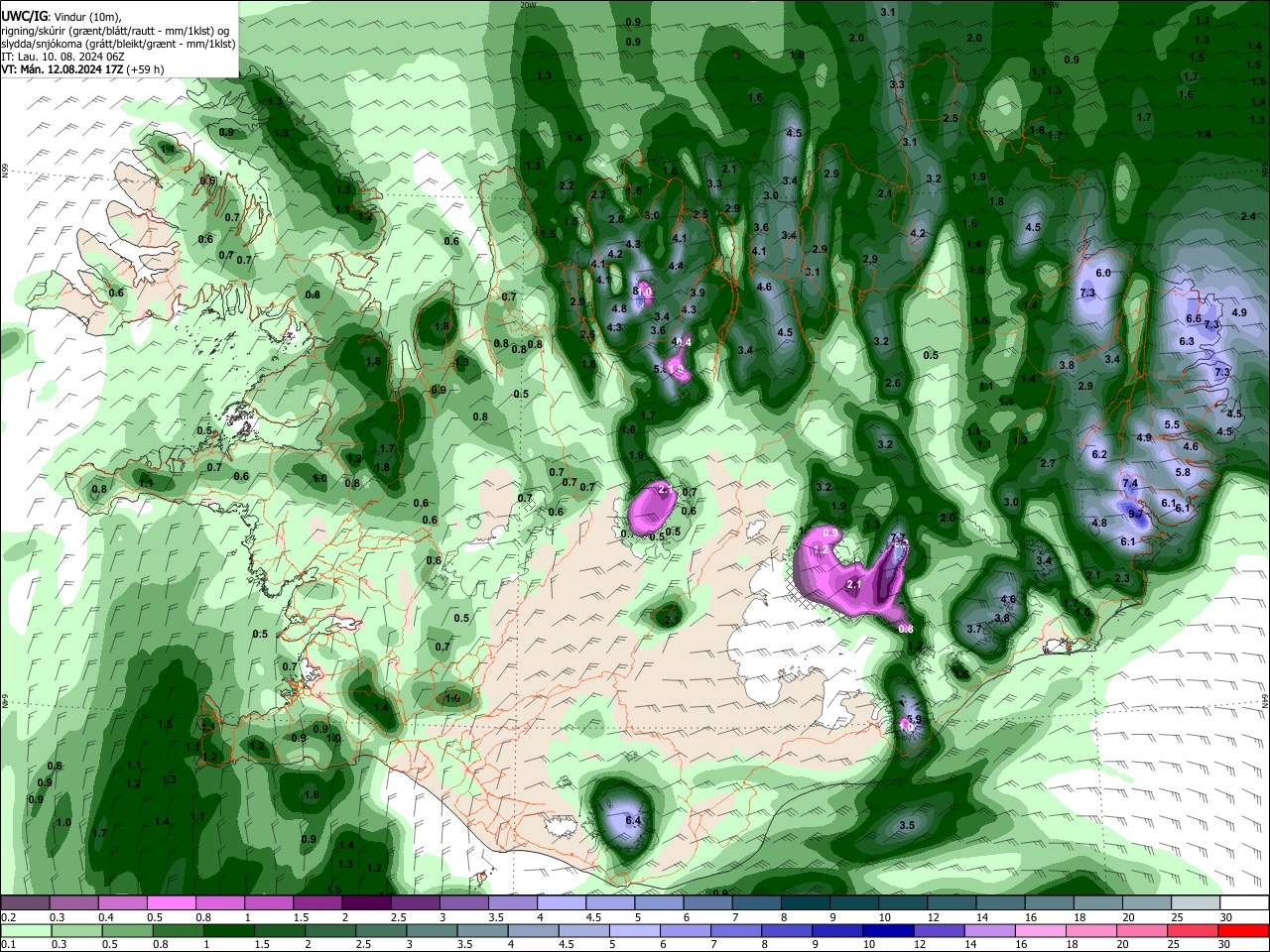The image size is (1270, 952).
Task: Select the lower legend swatch starting at 0.3
Action: tap(74, 930)
